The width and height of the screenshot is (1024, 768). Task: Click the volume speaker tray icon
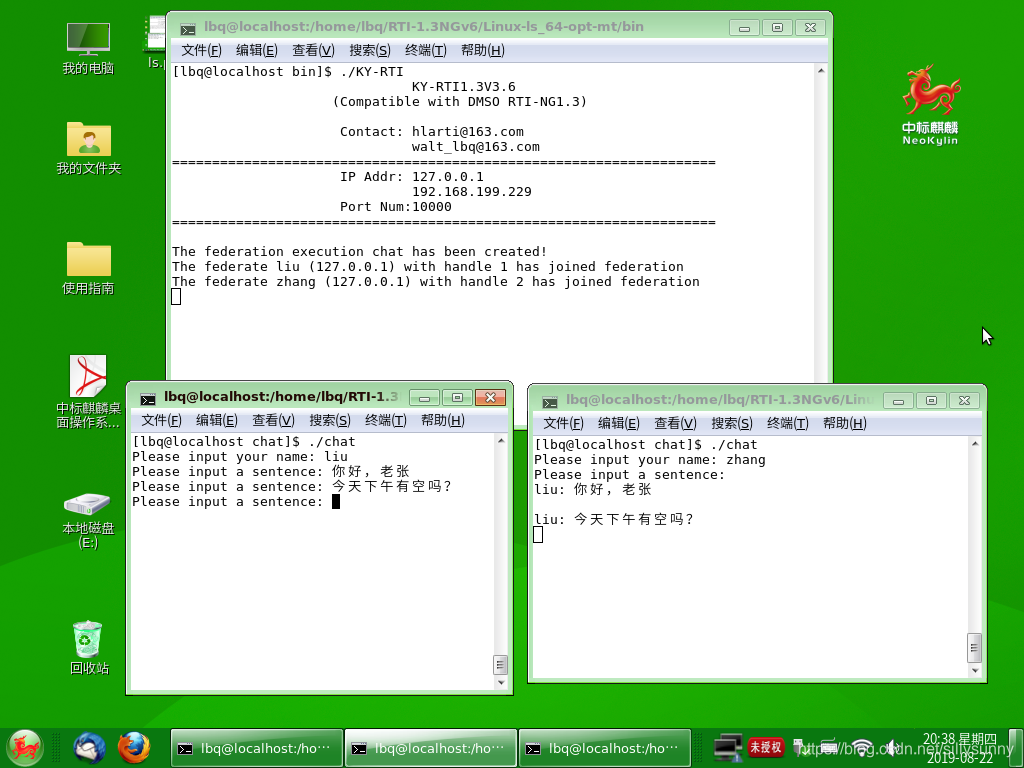[x=891, y=748]
